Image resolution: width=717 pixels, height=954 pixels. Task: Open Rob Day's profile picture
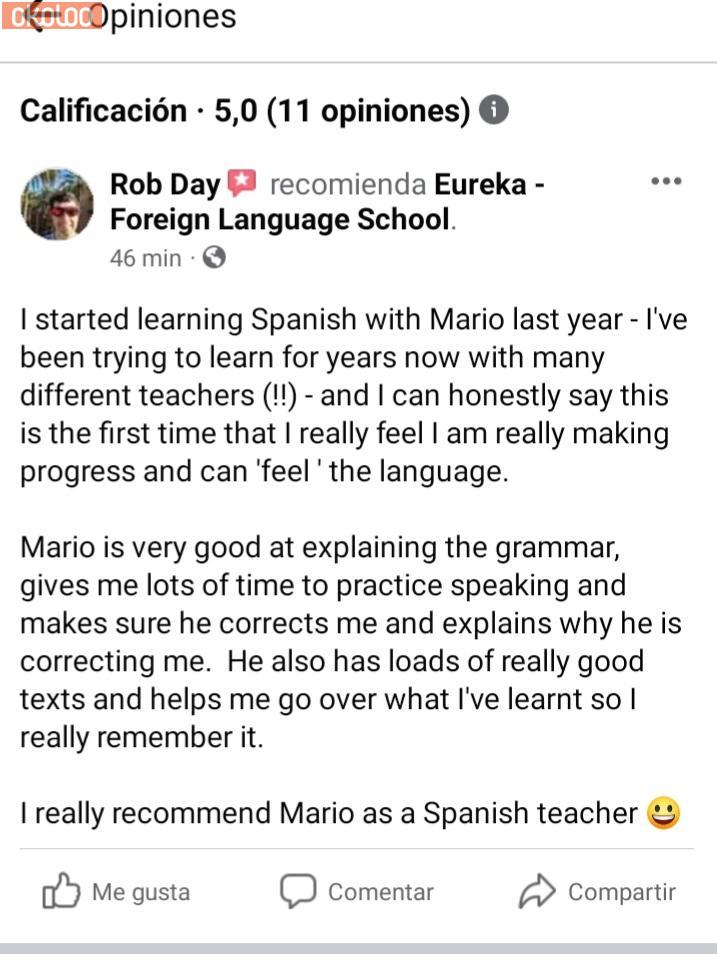57,203
